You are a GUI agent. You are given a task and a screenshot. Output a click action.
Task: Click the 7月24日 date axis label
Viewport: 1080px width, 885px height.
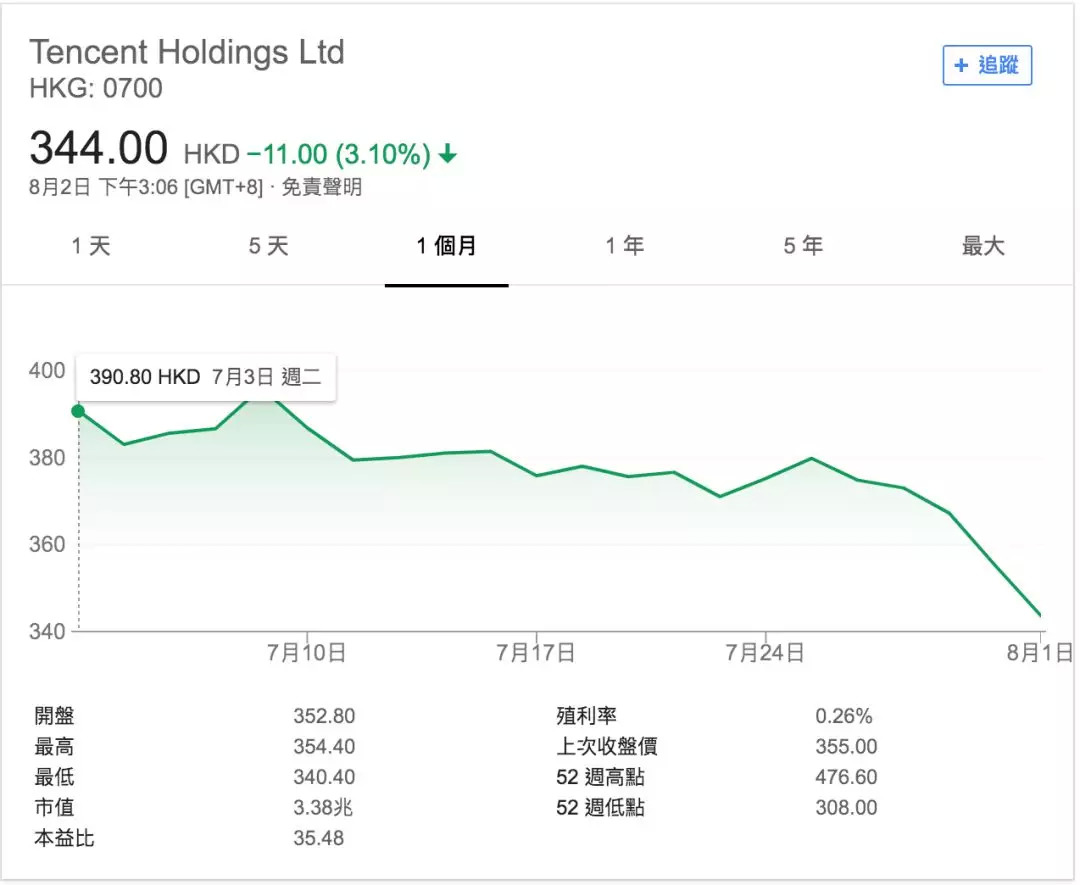[765, 654]
